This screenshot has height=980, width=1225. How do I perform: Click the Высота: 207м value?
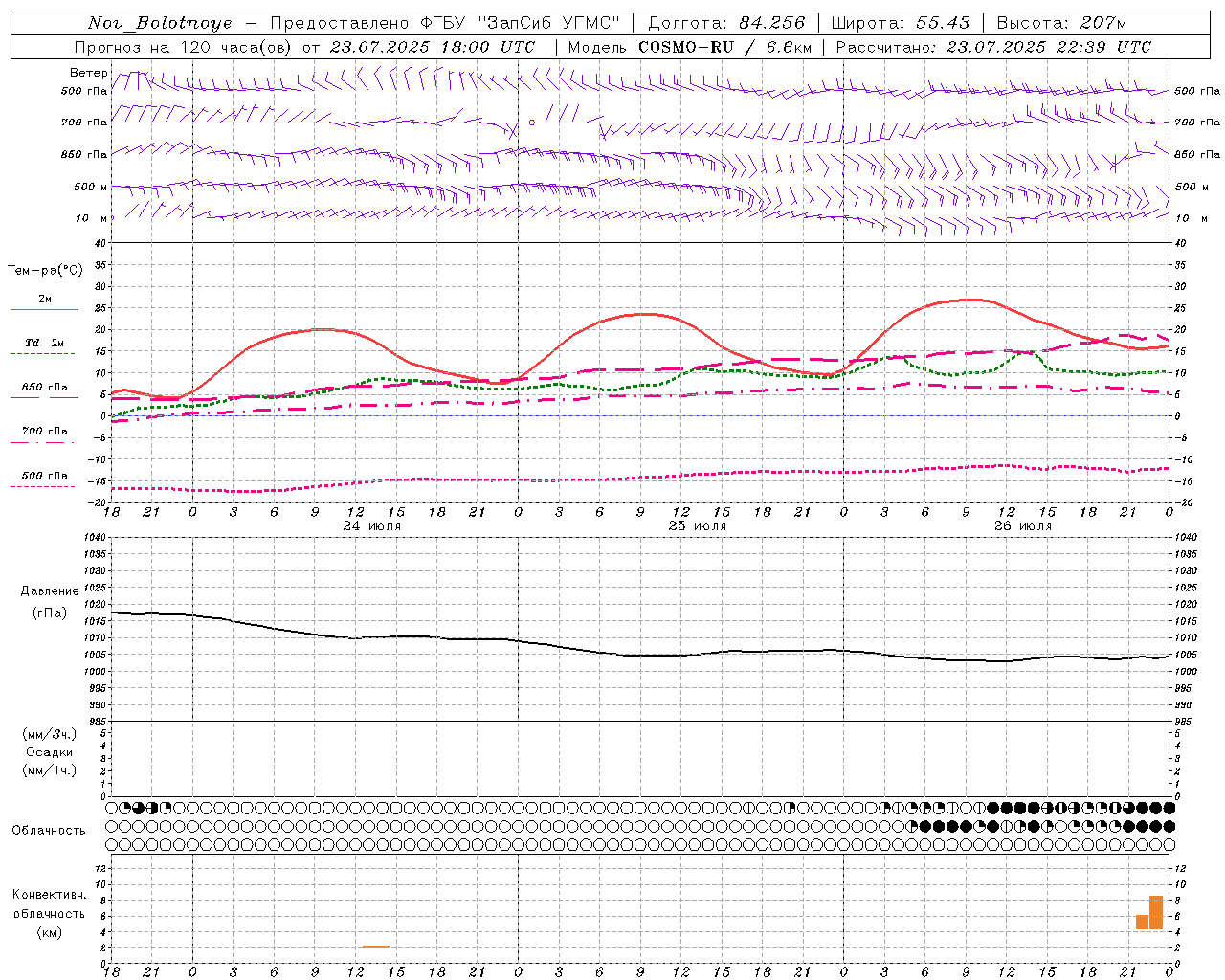coord(1061,23)
